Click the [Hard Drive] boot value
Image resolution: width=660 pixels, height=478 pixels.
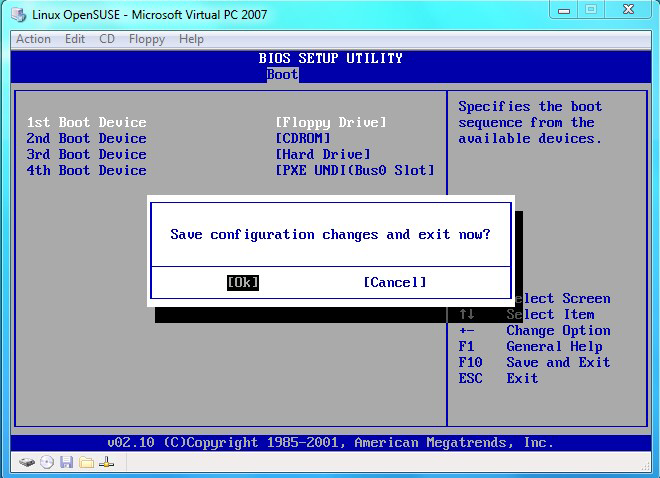click(323, 154)
